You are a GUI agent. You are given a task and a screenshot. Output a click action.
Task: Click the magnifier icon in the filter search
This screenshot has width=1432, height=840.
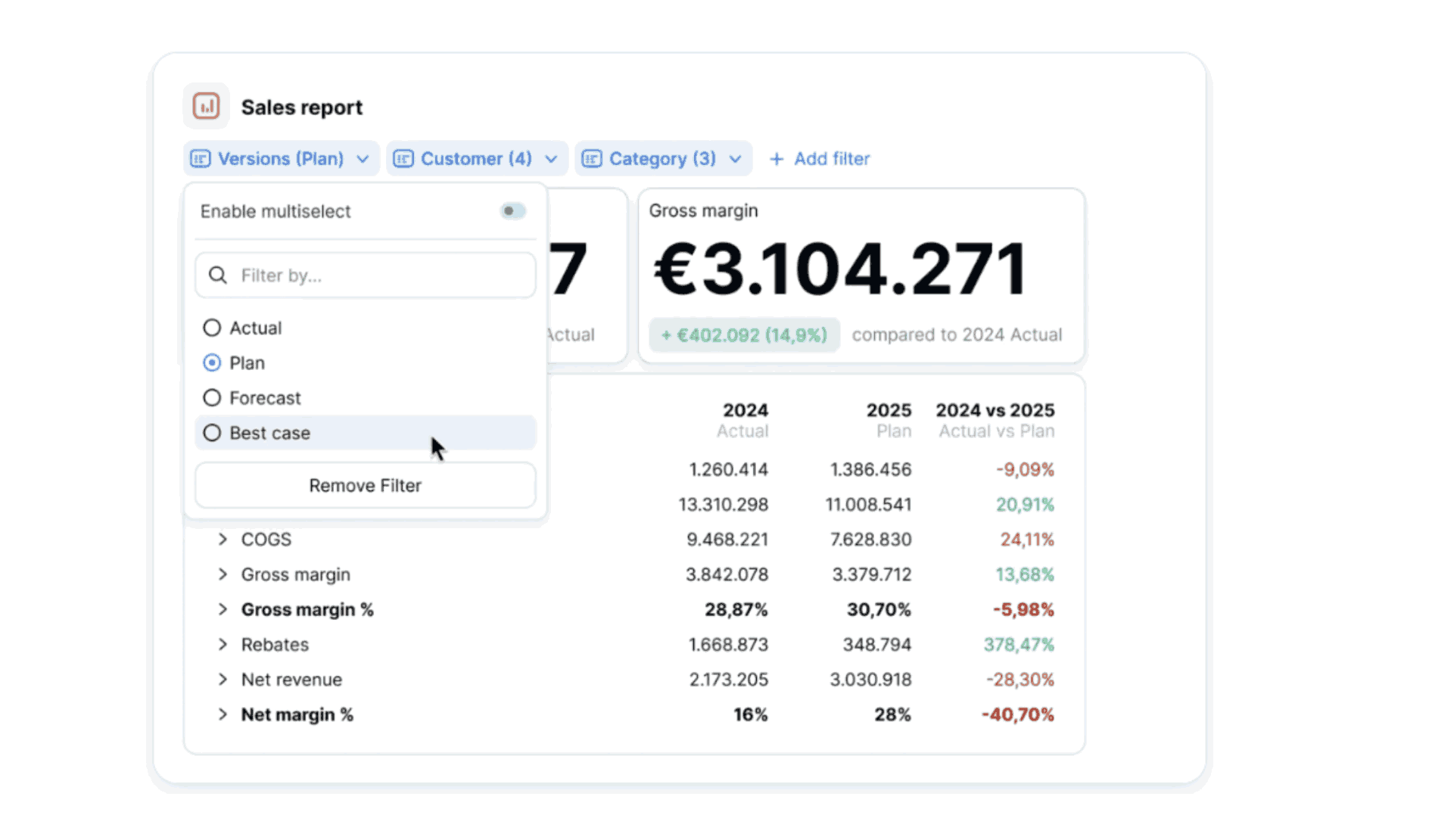coord(217,275)
